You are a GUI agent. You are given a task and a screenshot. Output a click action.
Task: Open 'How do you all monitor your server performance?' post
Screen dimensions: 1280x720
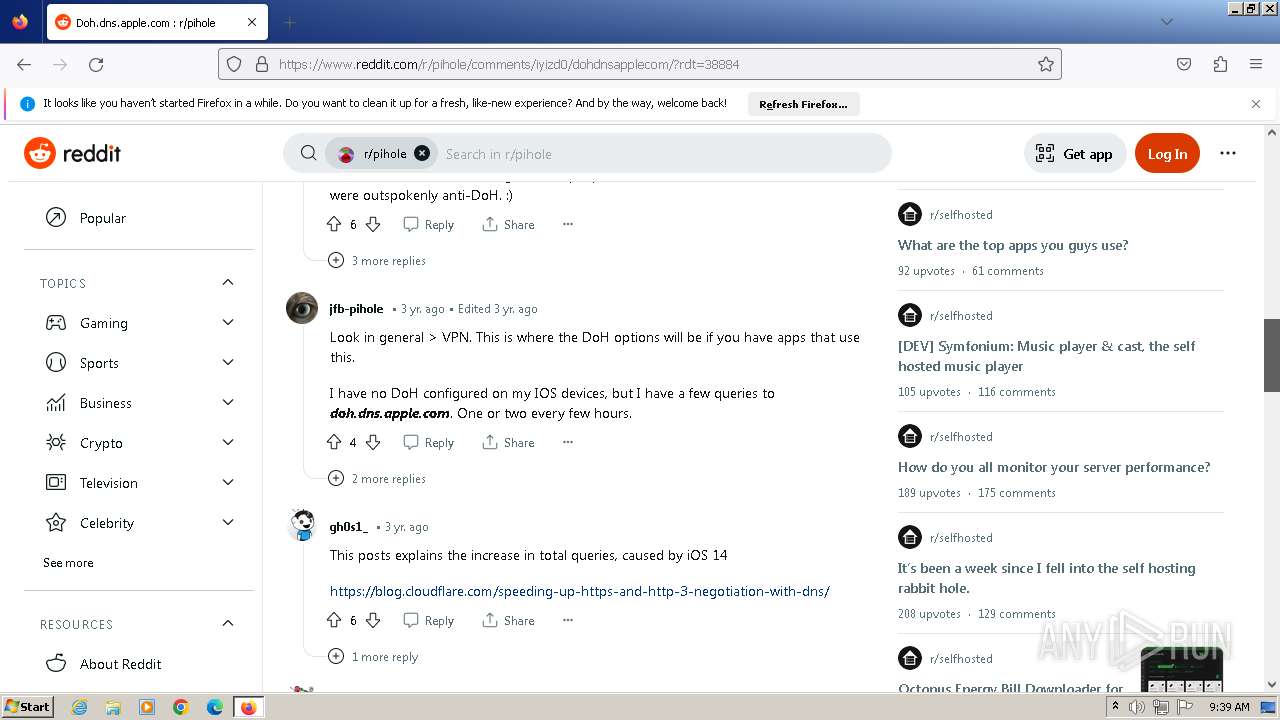[1054, 467]
